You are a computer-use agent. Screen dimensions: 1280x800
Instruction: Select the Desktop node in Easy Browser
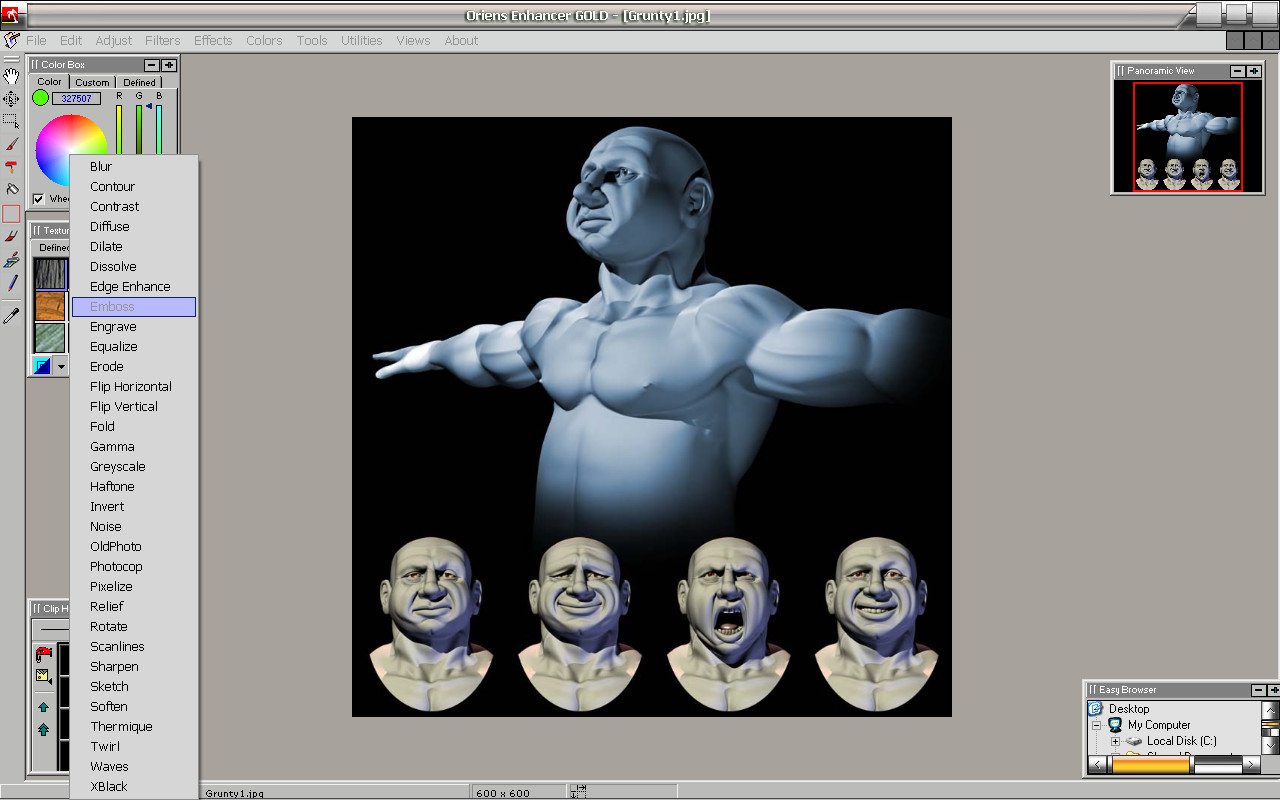[x=1129, y=709]
